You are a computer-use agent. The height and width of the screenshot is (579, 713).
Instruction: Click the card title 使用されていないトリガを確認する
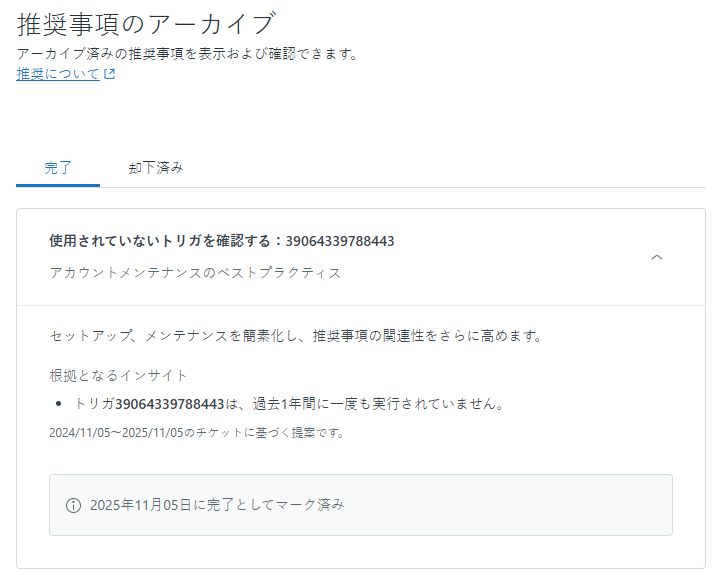click(166, 241)
